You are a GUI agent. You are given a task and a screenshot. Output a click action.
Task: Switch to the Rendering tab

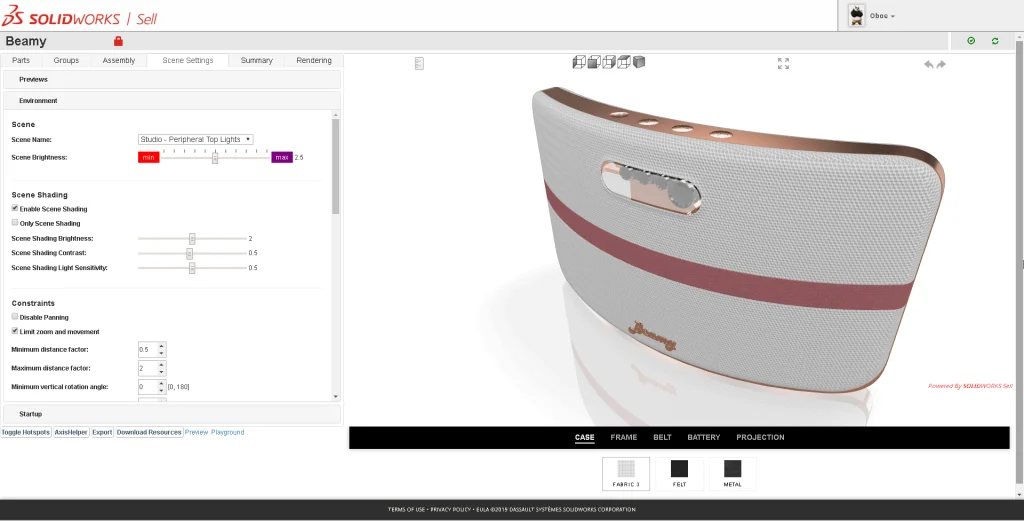314,60
